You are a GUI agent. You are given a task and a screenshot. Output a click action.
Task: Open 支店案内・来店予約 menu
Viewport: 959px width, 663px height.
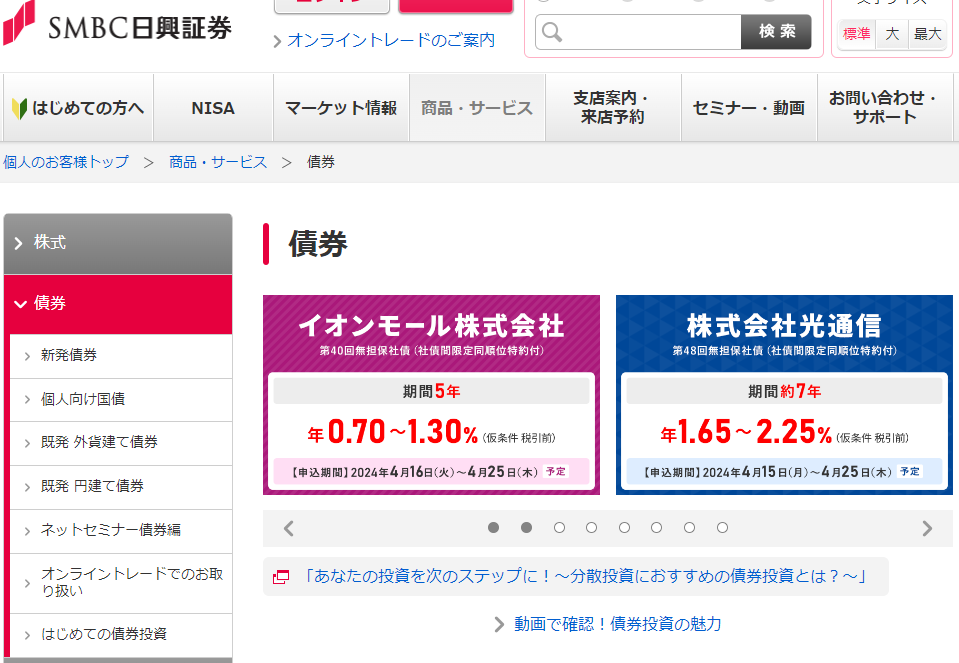613,108
